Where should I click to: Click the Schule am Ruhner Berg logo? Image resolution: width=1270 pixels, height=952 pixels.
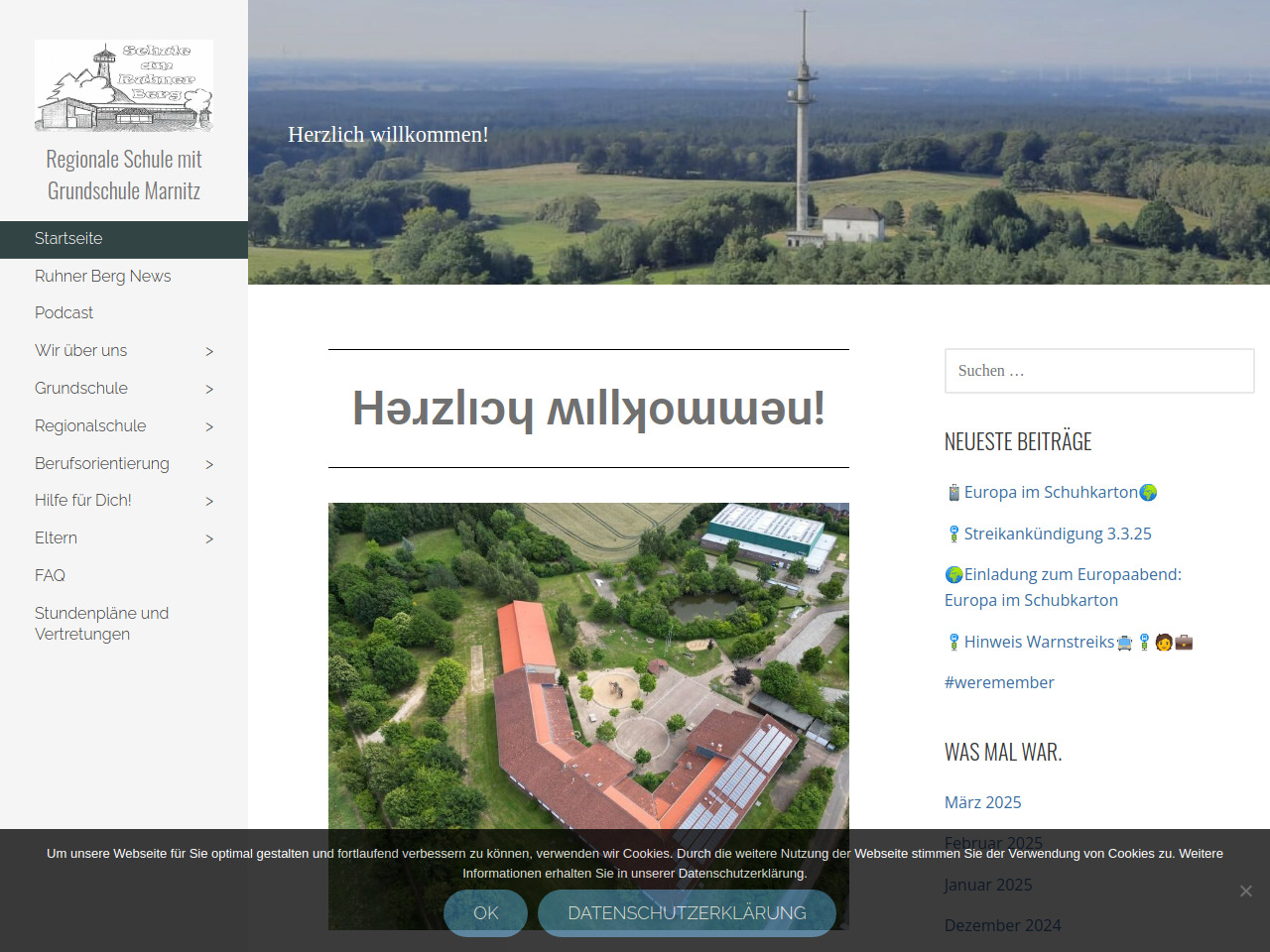(124, 86)
